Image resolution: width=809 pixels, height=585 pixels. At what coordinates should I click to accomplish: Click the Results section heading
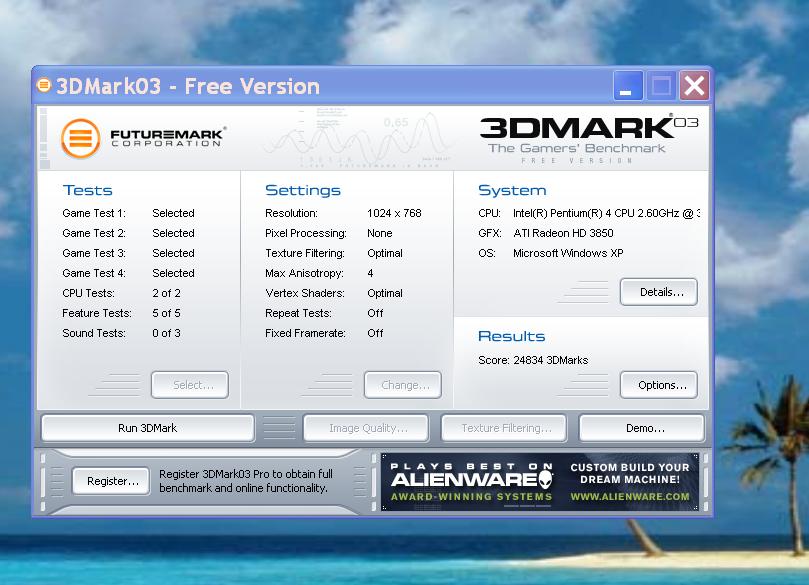[x=511, y=336]
